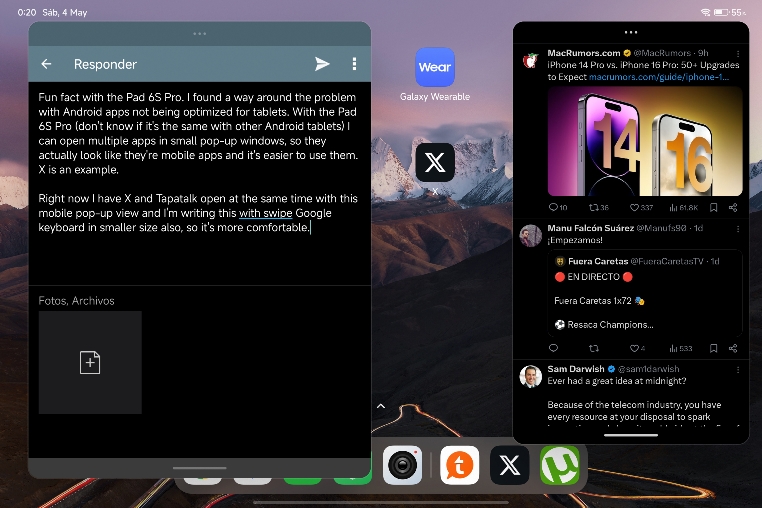The image size is (762, 508).
Task: Share the Manu Falcón Suárez tweet
Action: (x=733, y=348)
